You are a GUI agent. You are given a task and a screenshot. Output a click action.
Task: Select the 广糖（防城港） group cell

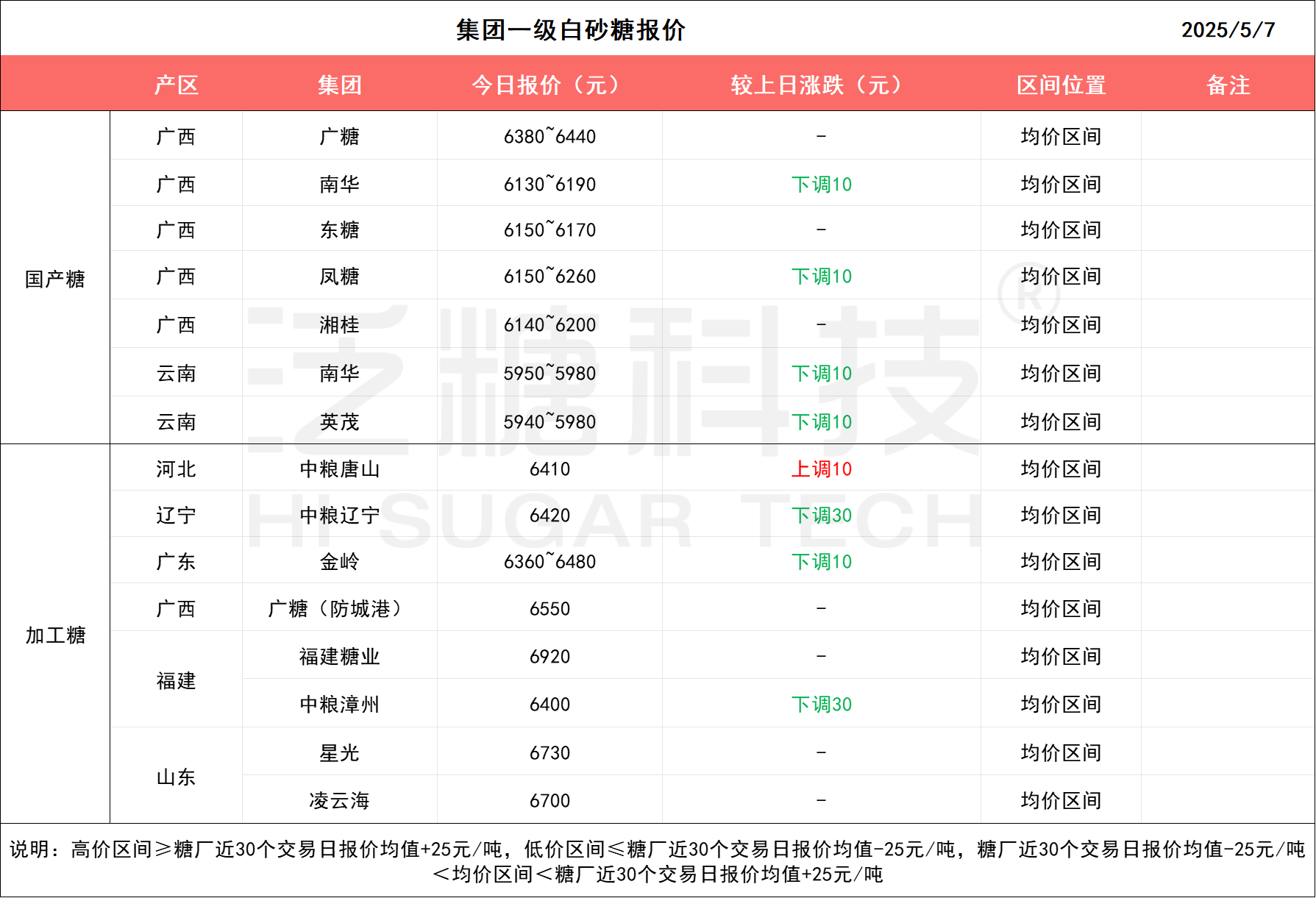(x=339, y=609)
